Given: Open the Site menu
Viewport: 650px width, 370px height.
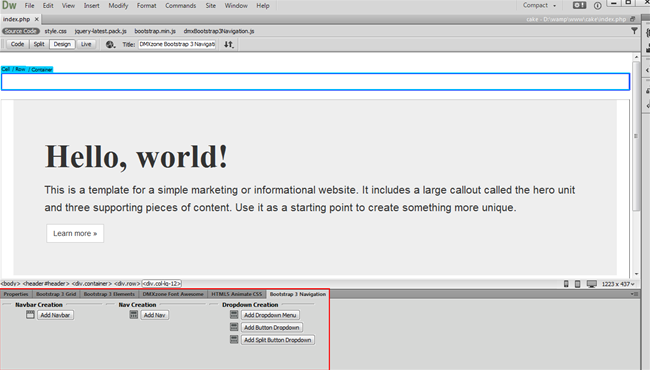Looking at the screenshot, I should pos(211,6).
